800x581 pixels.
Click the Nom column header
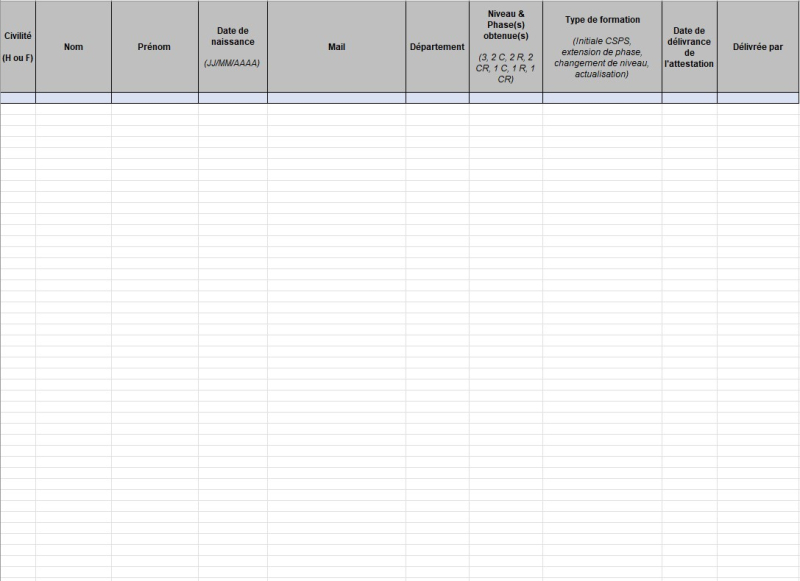(73, 46)
